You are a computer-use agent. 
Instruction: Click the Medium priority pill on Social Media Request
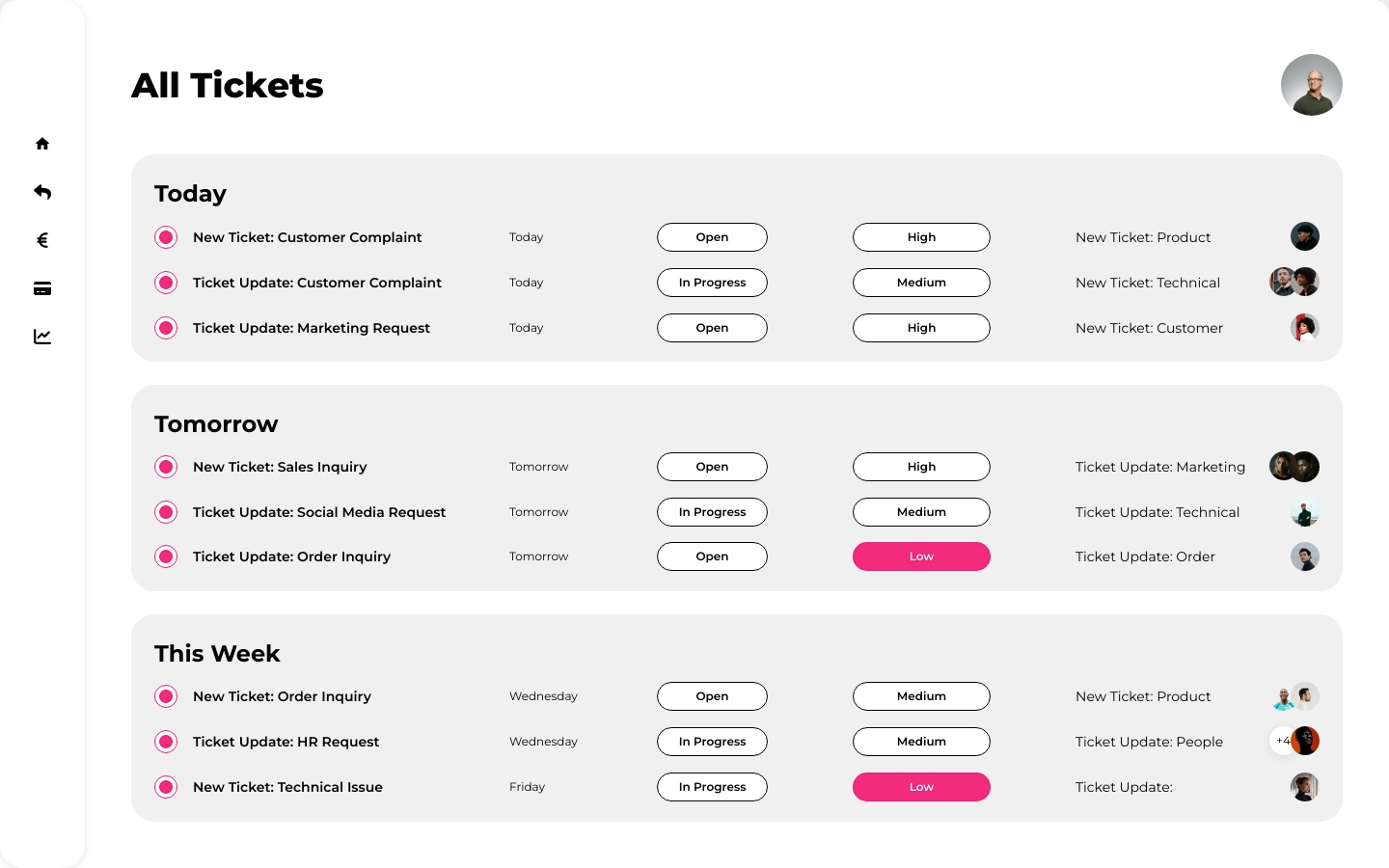(921, 512)
